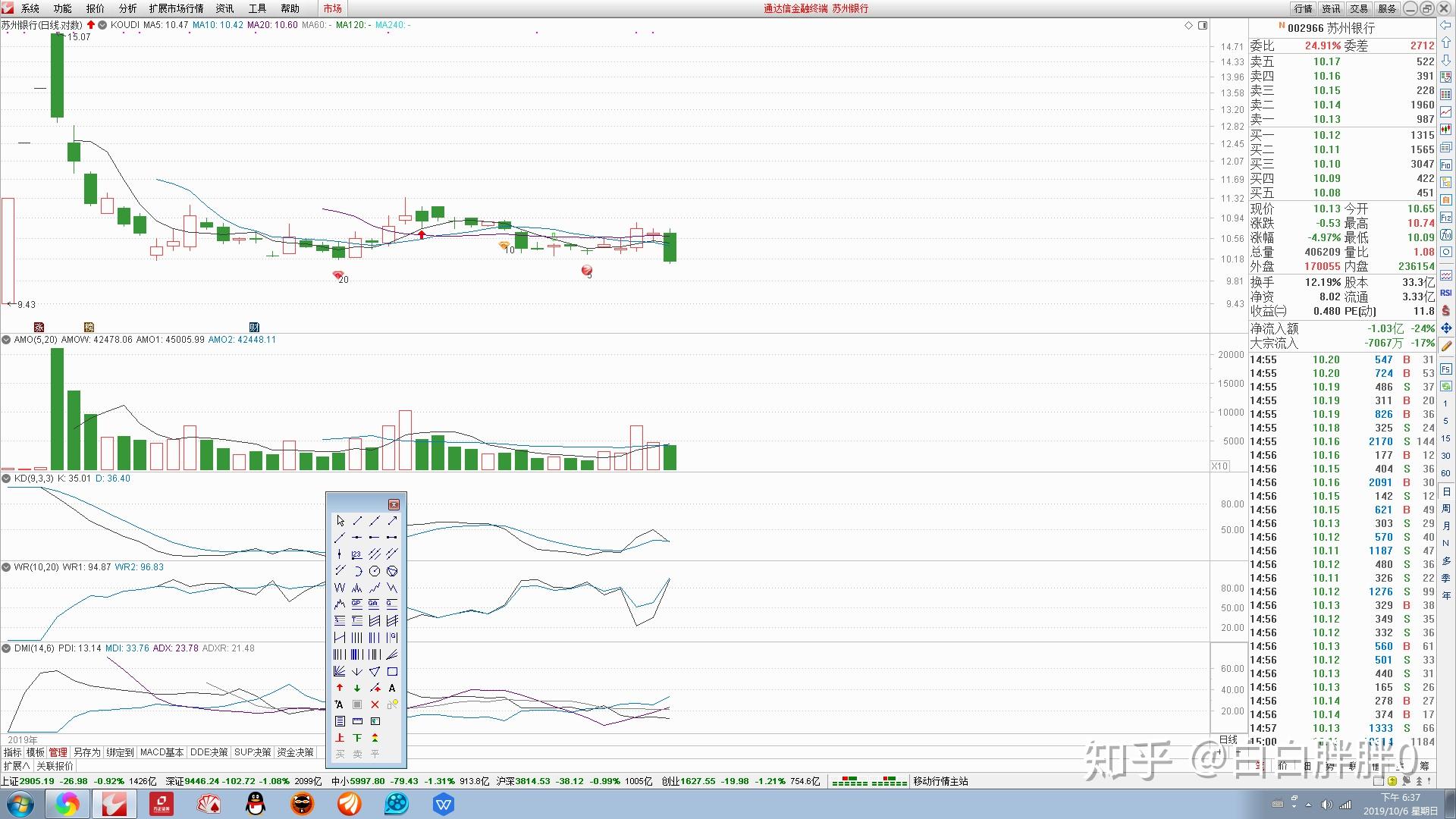Close the drawing tools palette
Viewport: 1456px width, 819px height.
coord(394,504)
